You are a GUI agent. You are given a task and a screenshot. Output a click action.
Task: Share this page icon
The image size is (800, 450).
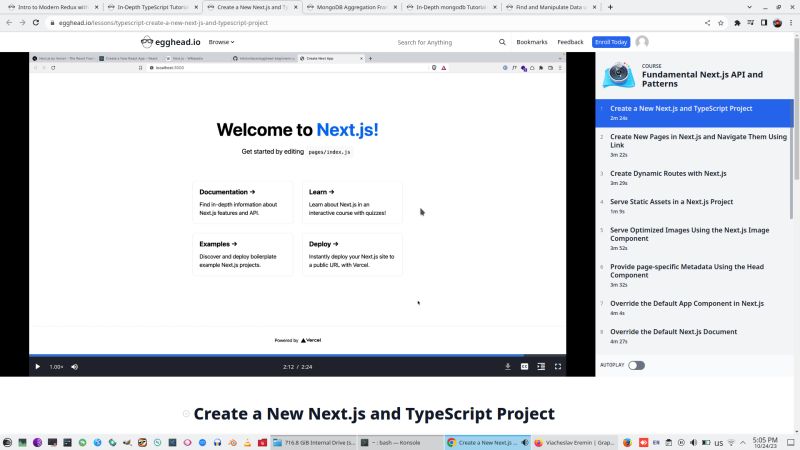pyautogui.click(x=707, y=22)
